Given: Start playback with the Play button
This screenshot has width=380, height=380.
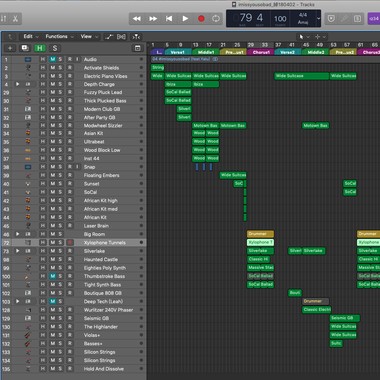Looking at the screenshot, I should click(185, 19).
